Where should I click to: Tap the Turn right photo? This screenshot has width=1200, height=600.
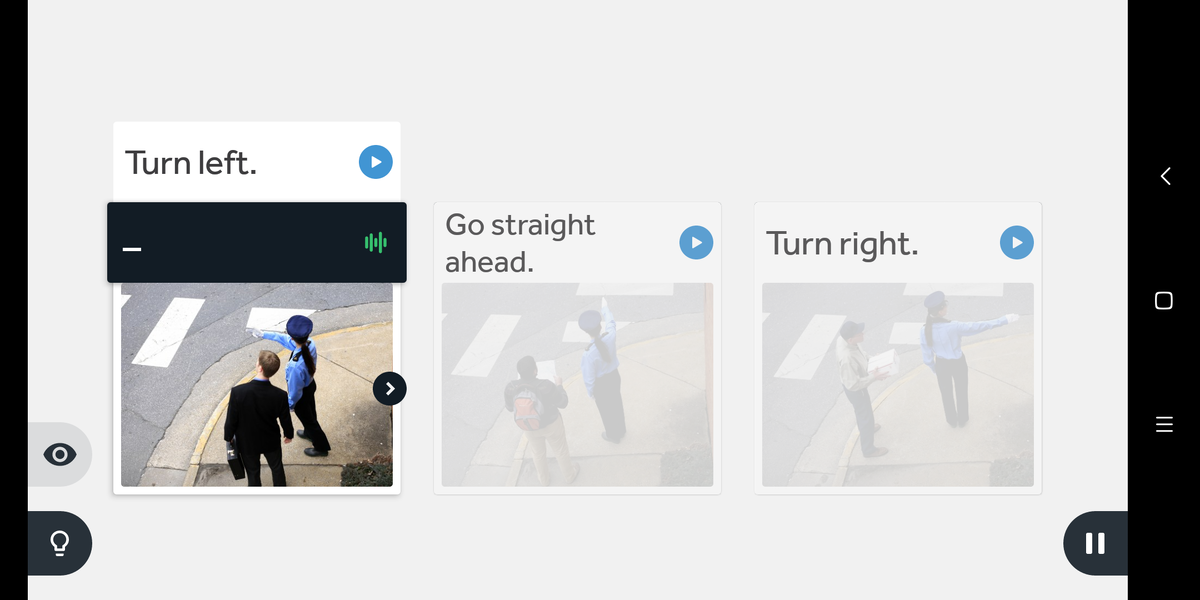[897, 385]
